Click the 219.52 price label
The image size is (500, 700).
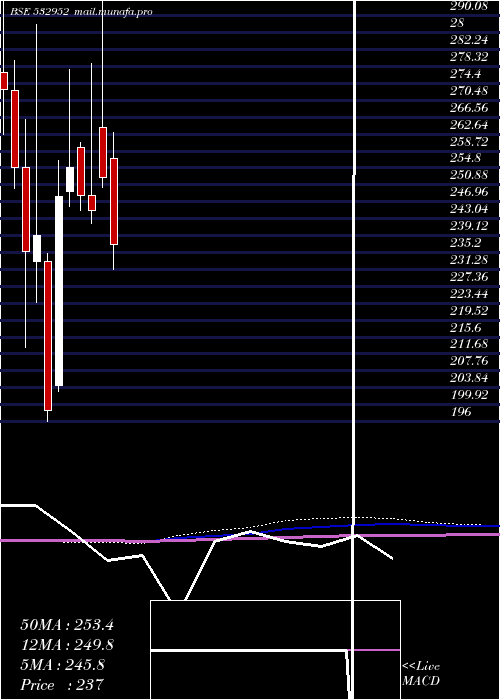click(468, 311)
